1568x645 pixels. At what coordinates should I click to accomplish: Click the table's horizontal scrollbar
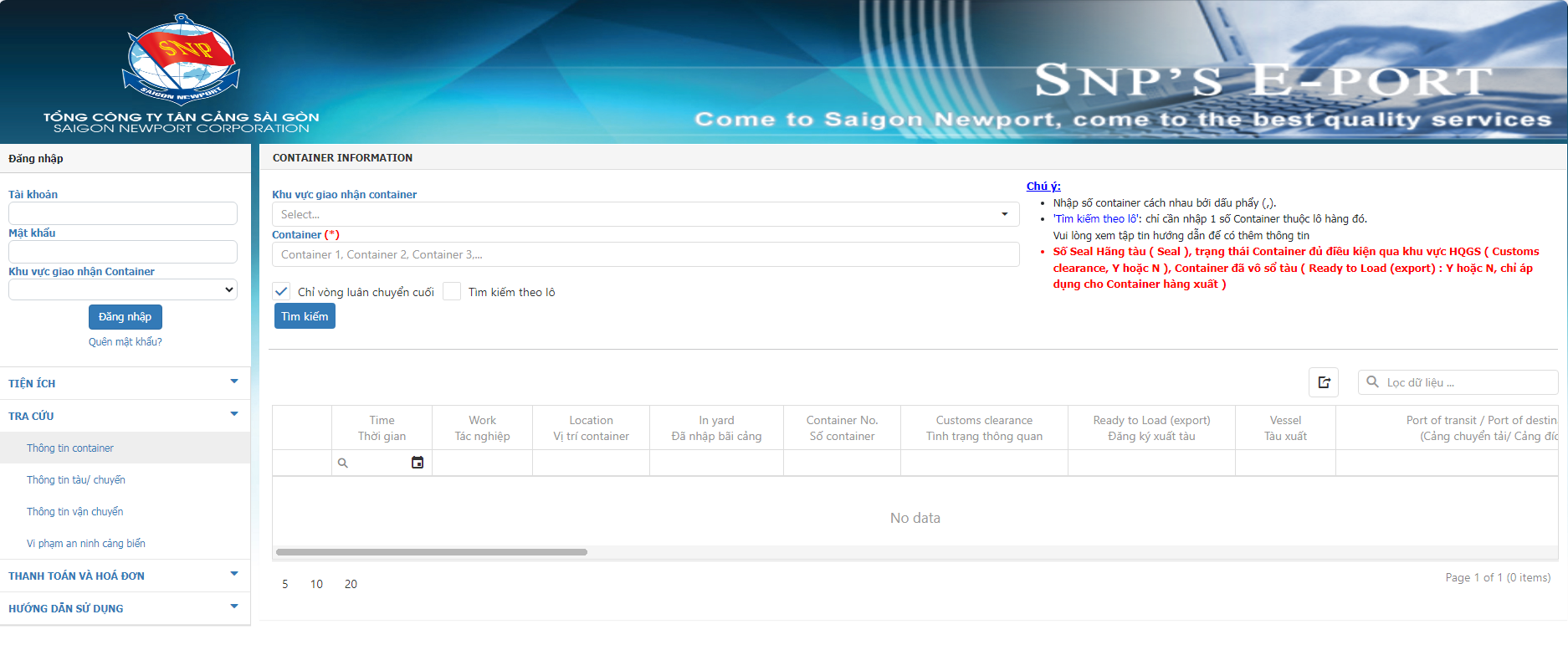[432, 552]
